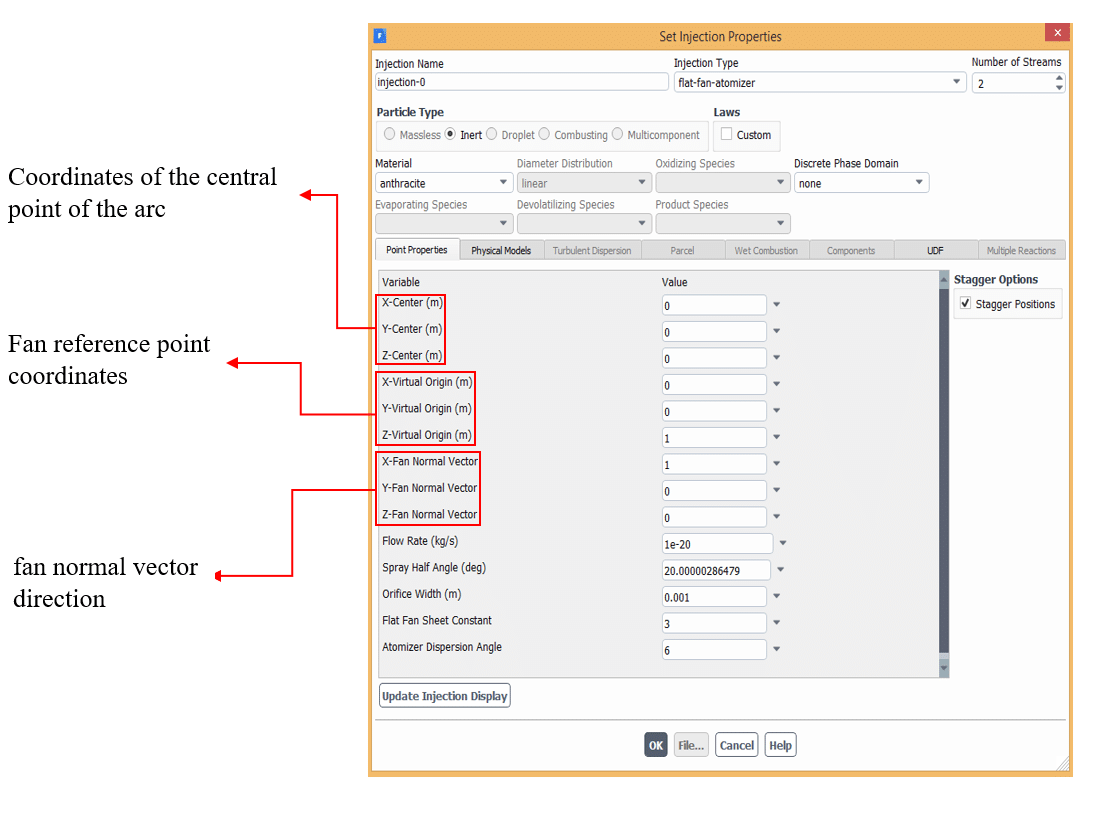Open the small arrow beside Flow Rate value

tap(783, 544)
